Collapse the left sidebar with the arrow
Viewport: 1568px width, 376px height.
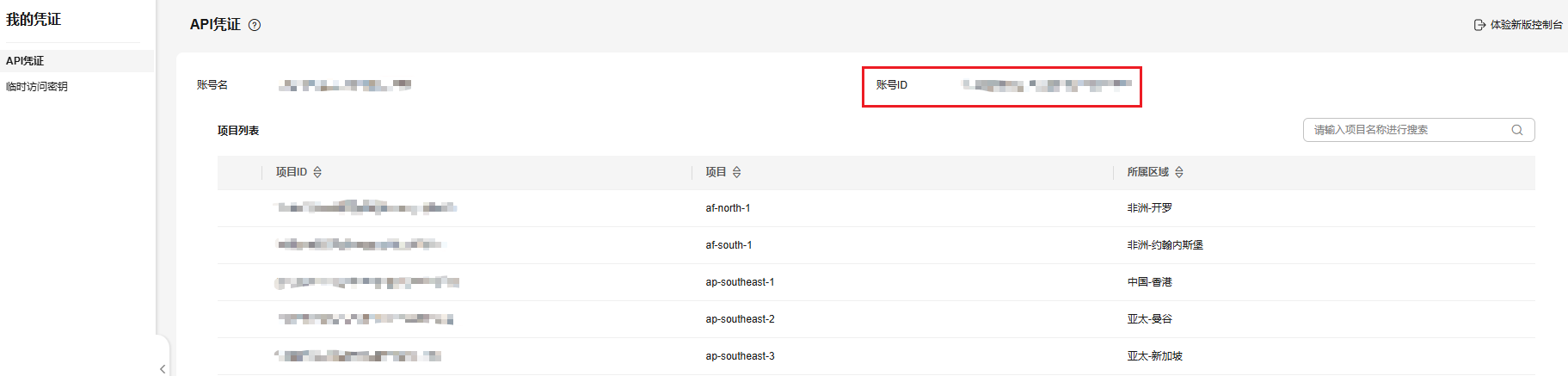[x=163, y=368]
